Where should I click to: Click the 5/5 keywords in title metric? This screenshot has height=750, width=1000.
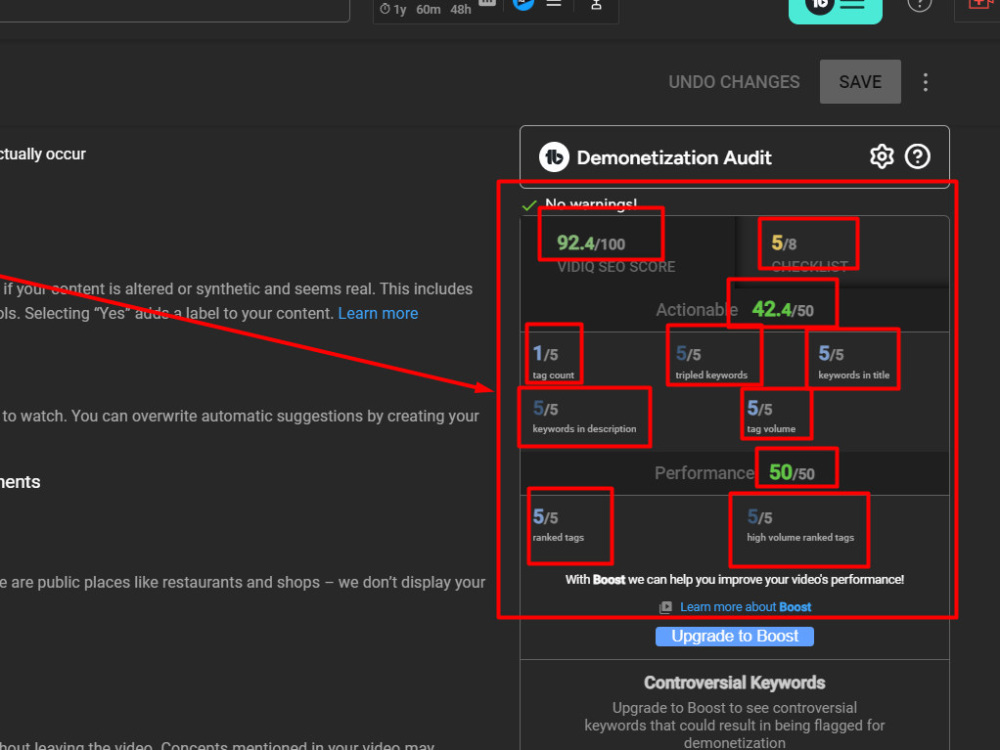coord(853,361)
